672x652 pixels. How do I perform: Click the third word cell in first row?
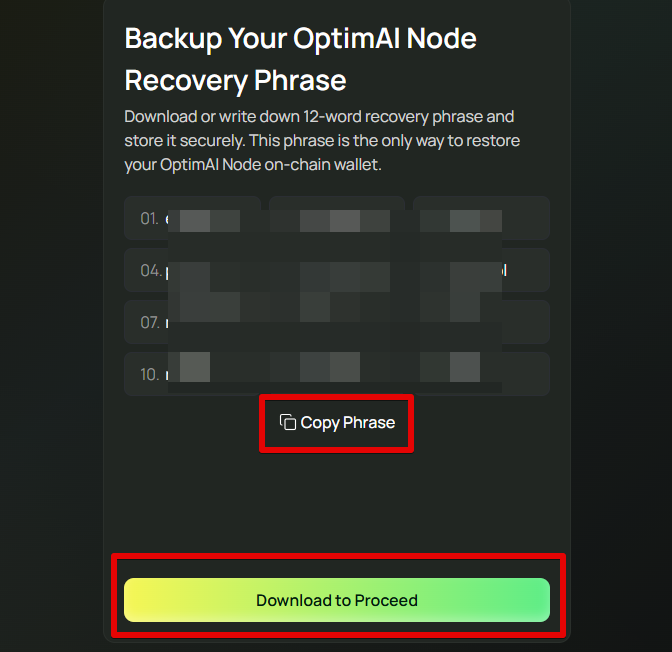(481, 218)
